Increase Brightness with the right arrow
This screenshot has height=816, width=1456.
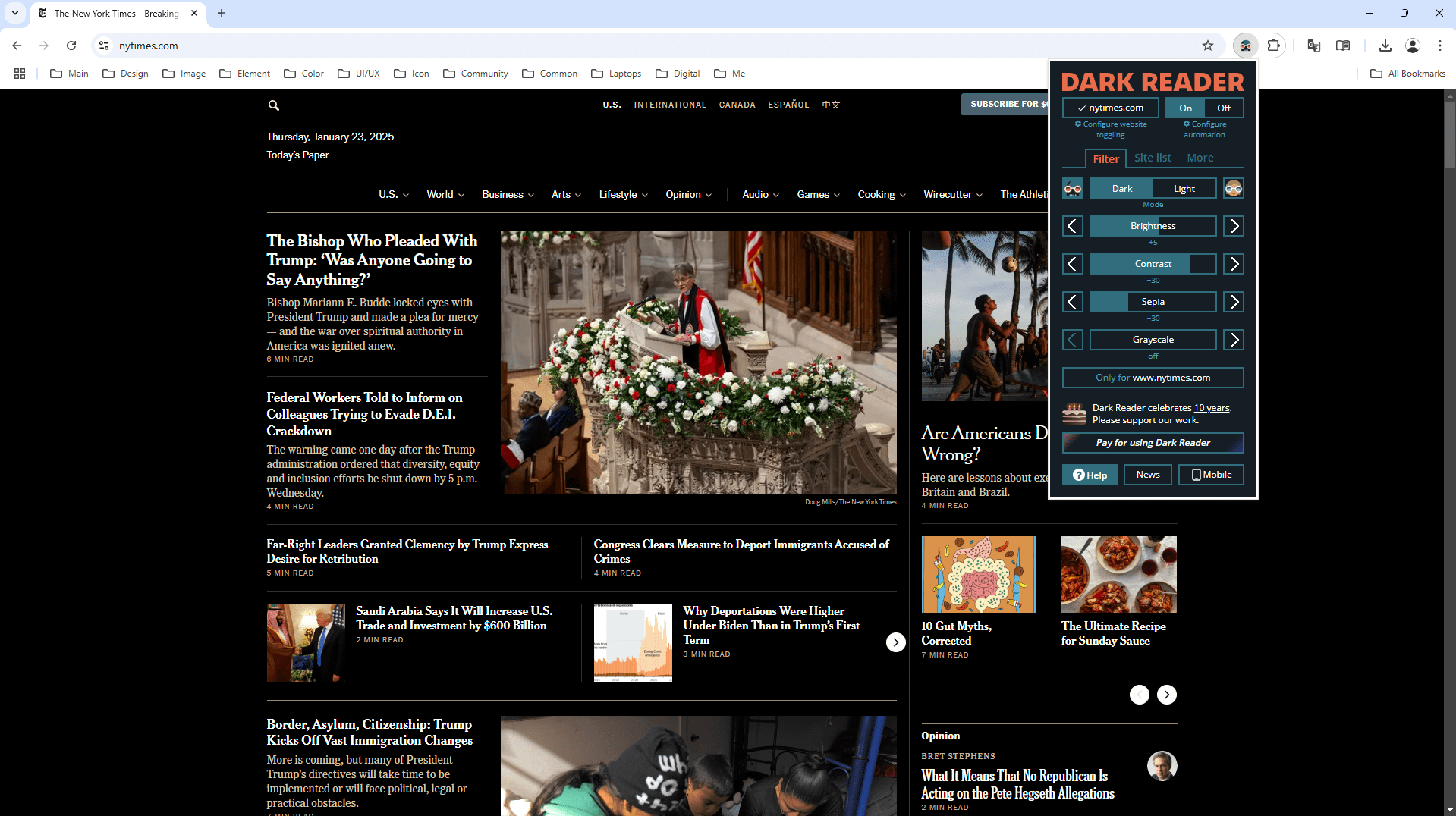[1234, 226]
